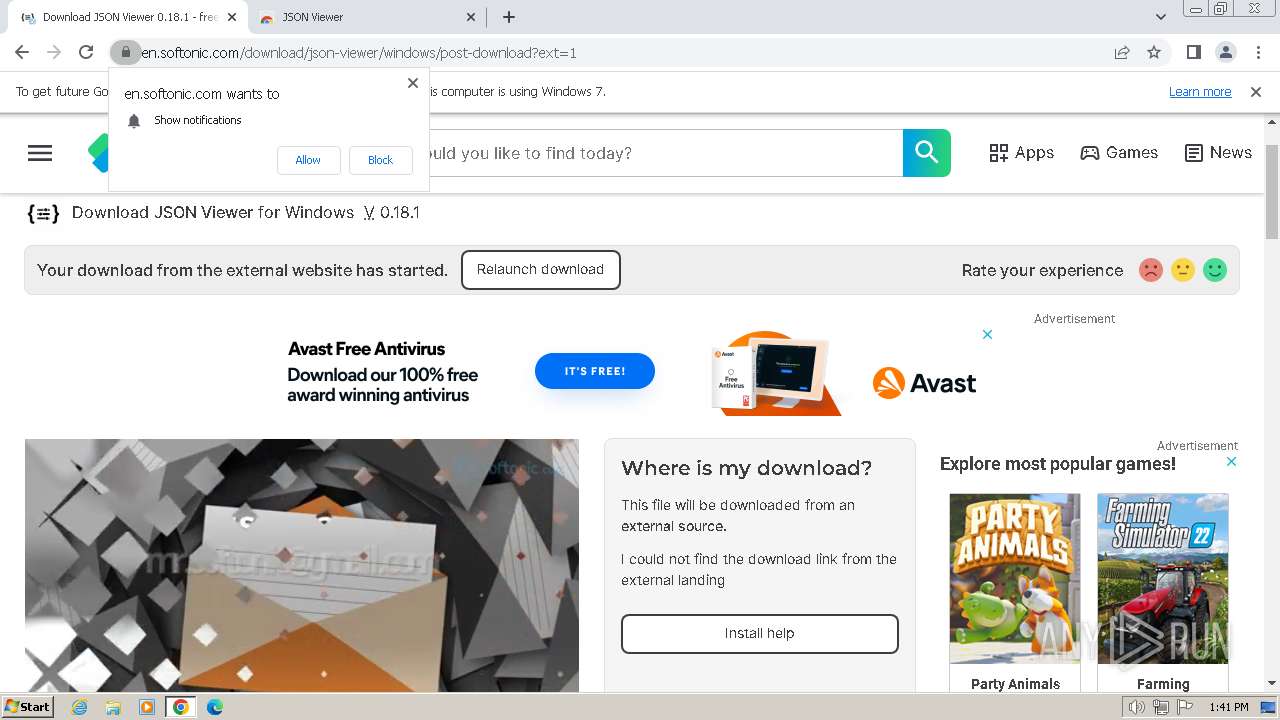Rate experience with red sad face

point(1151,270)
